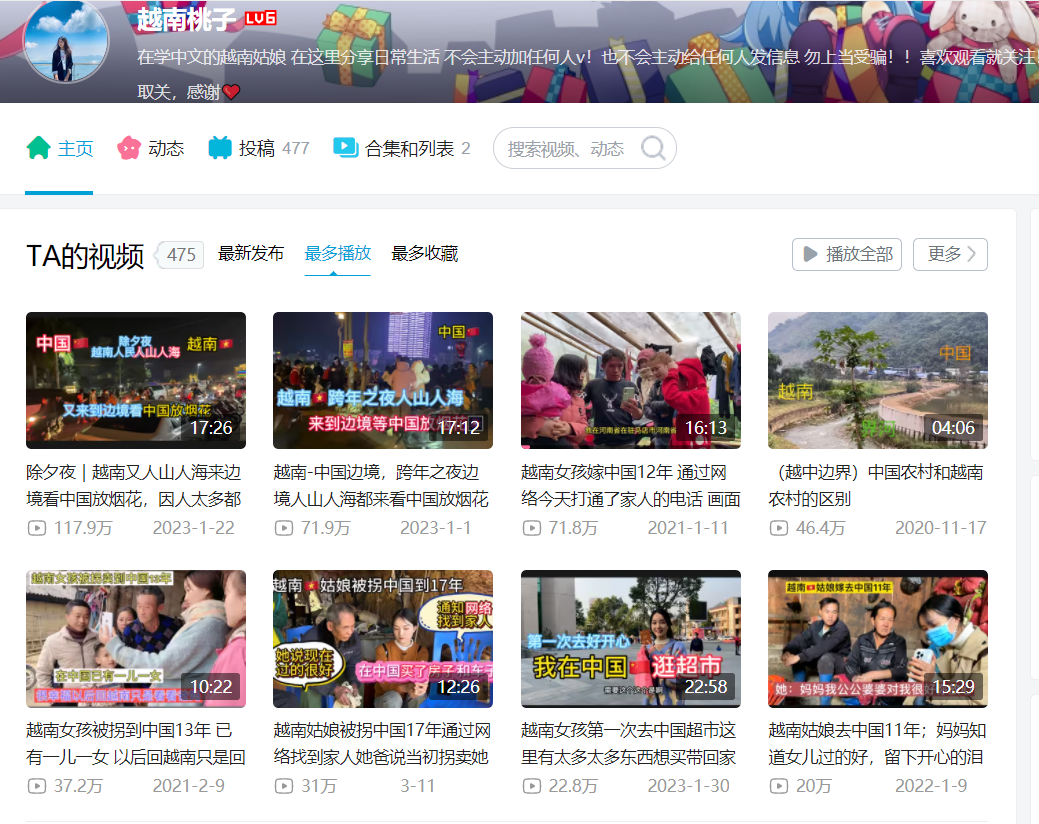Open title 越南姑娘去中国11年

pos(877,743)
